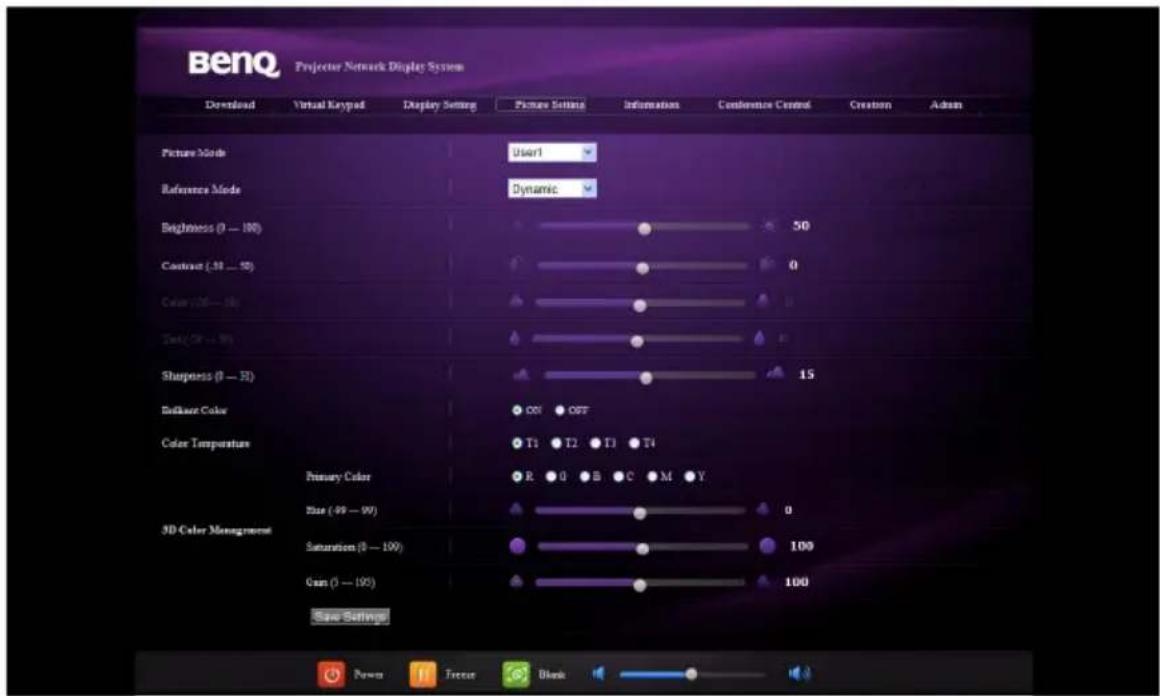The height and width of the screenshot is (696, 1160).
Task: Select color temperature T2
Action: point(556,443)
